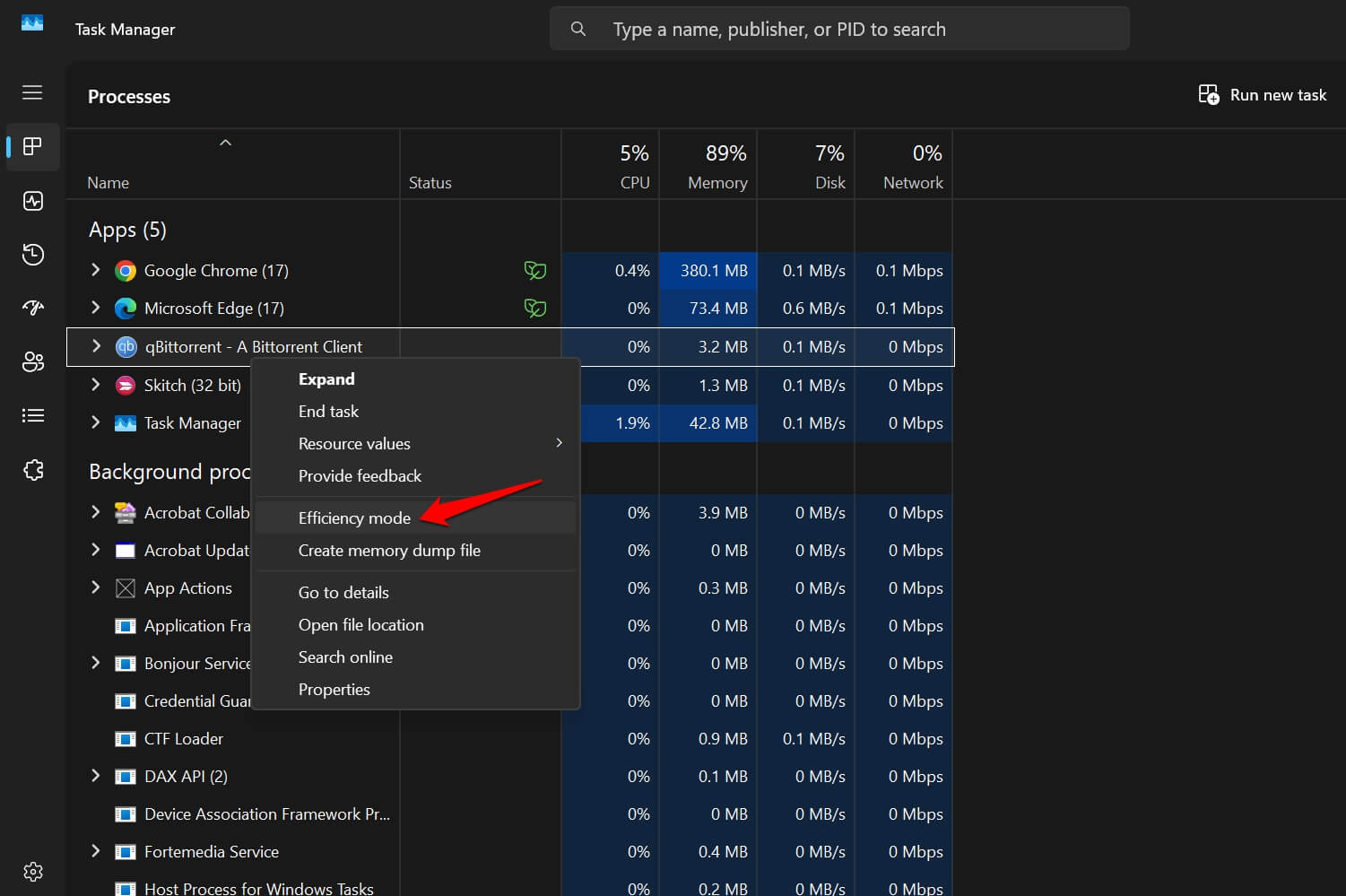Expand the Google Chrome process group
This screenshot has width=1346, height=896.
95,269
